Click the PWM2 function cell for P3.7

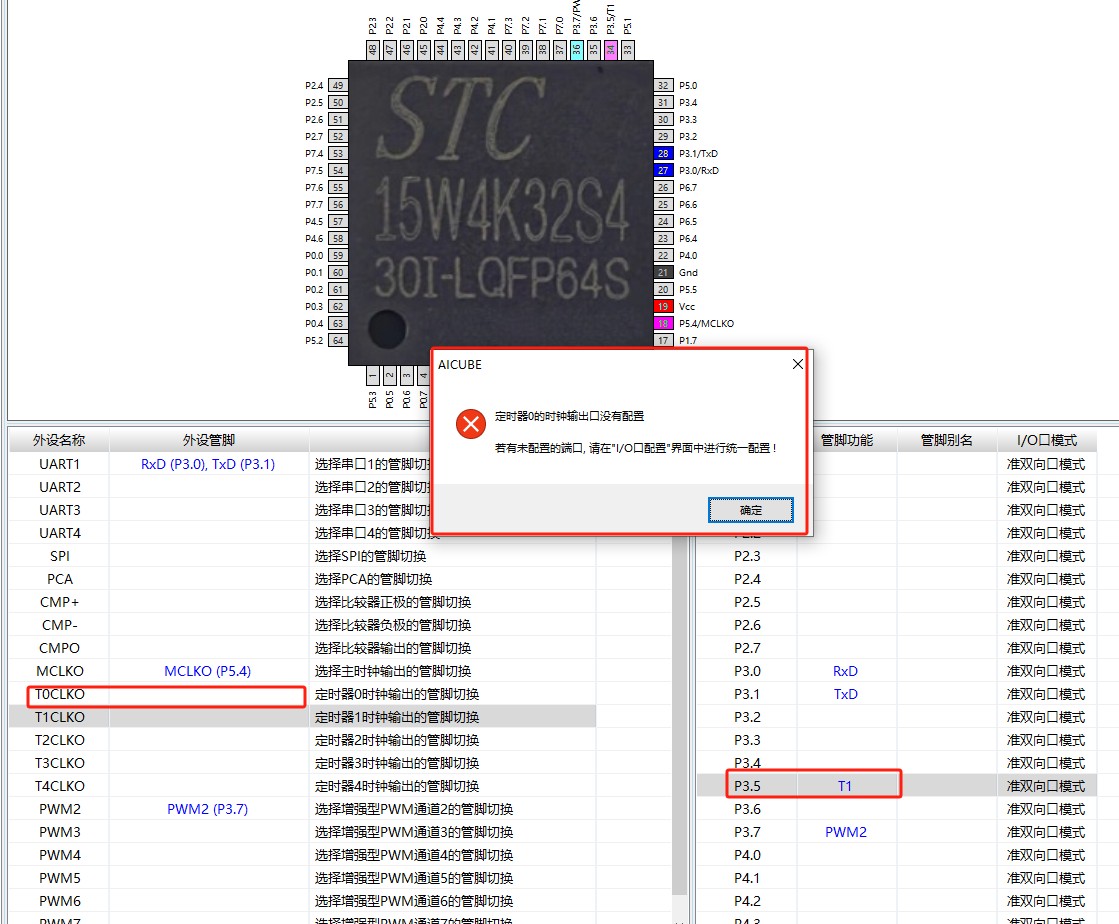pos(846,832)
